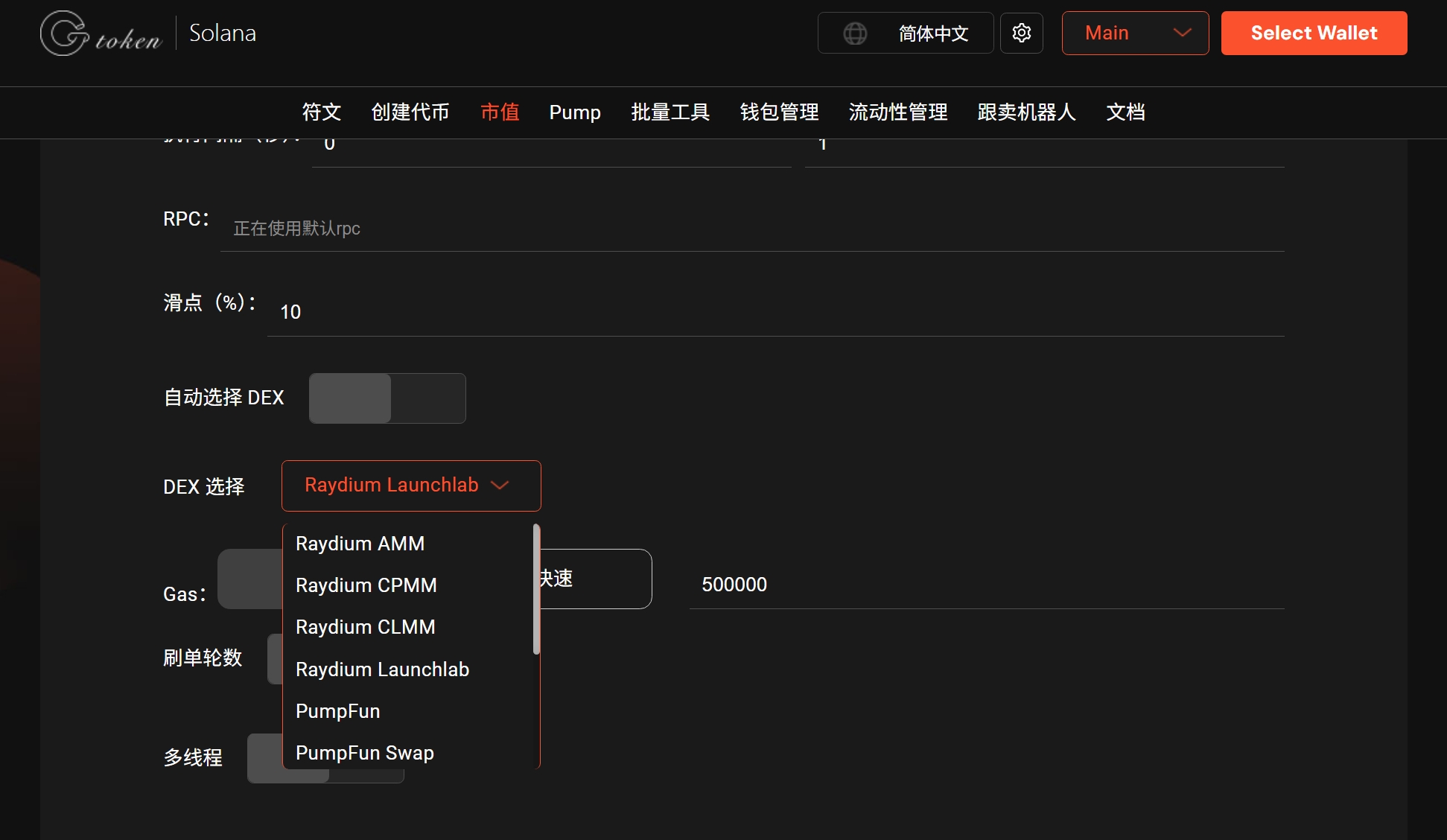Open settings via gear icon
1447x840 pixels.
(x=1022, y=33)
